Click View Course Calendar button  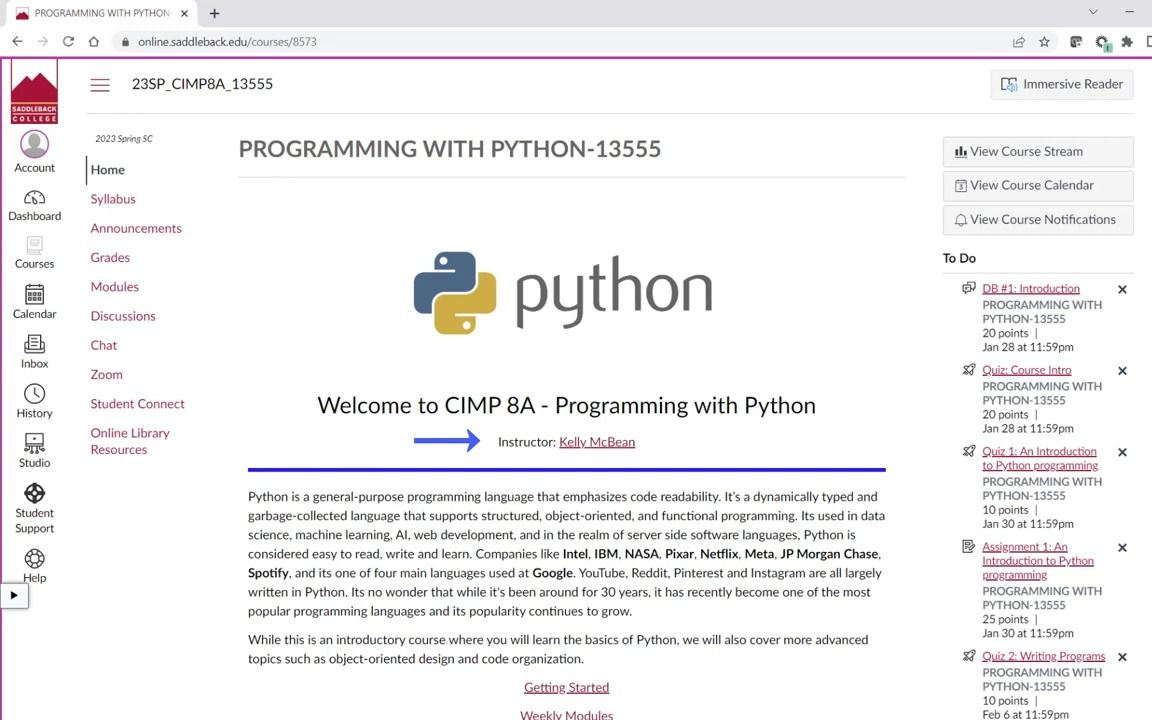coord(1037,185)
